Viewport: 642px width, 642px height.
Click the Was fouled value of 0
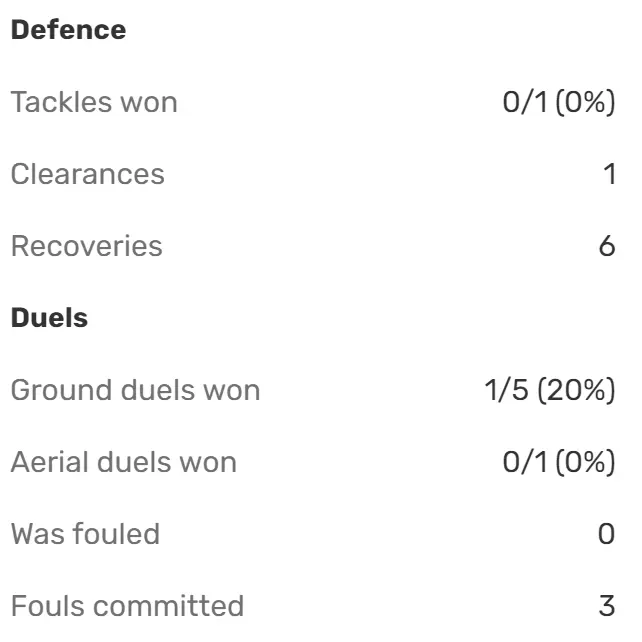coord(607,534)
